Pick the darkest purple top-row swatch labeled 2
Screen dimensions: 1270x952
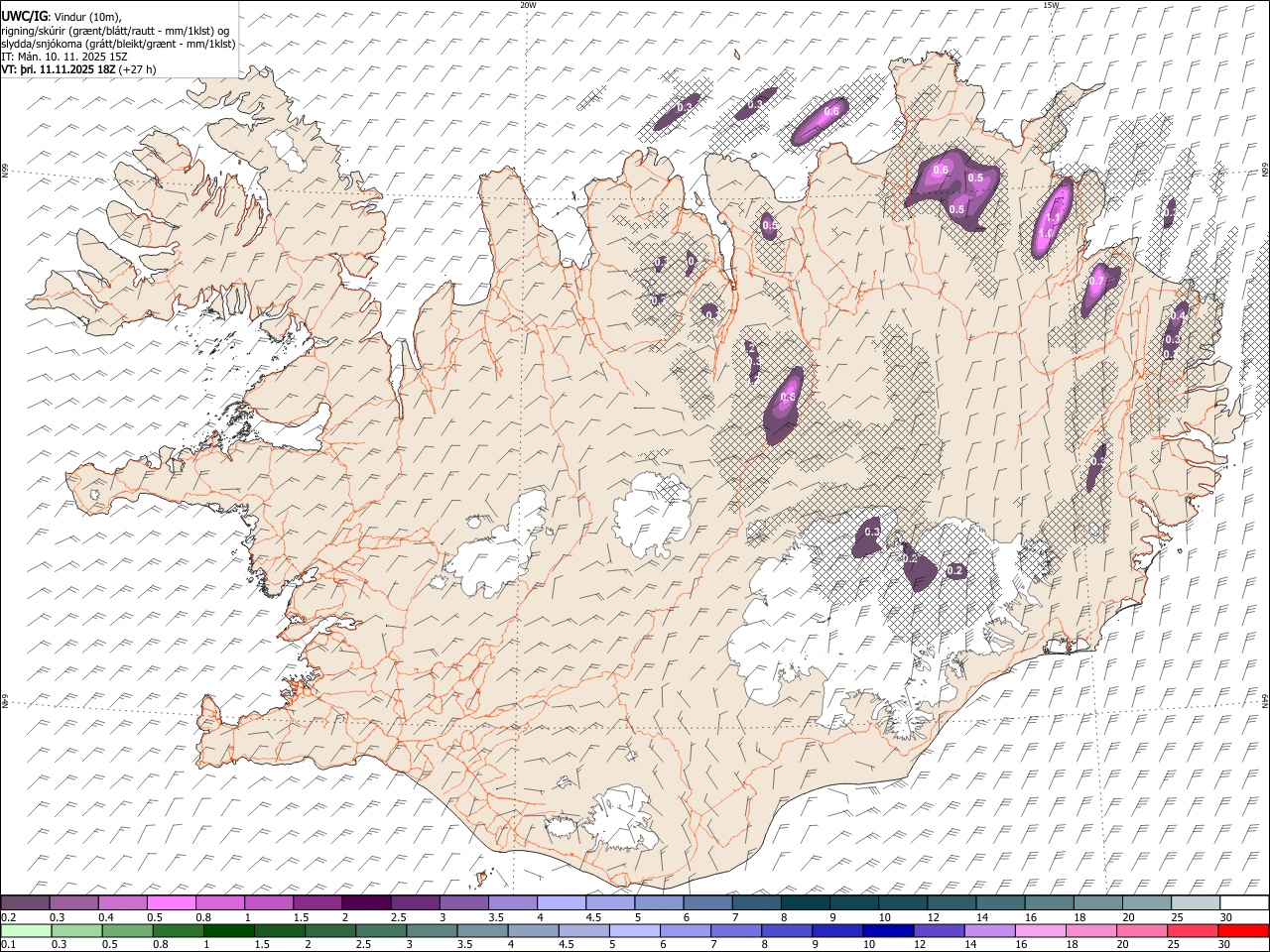[365, 902]
